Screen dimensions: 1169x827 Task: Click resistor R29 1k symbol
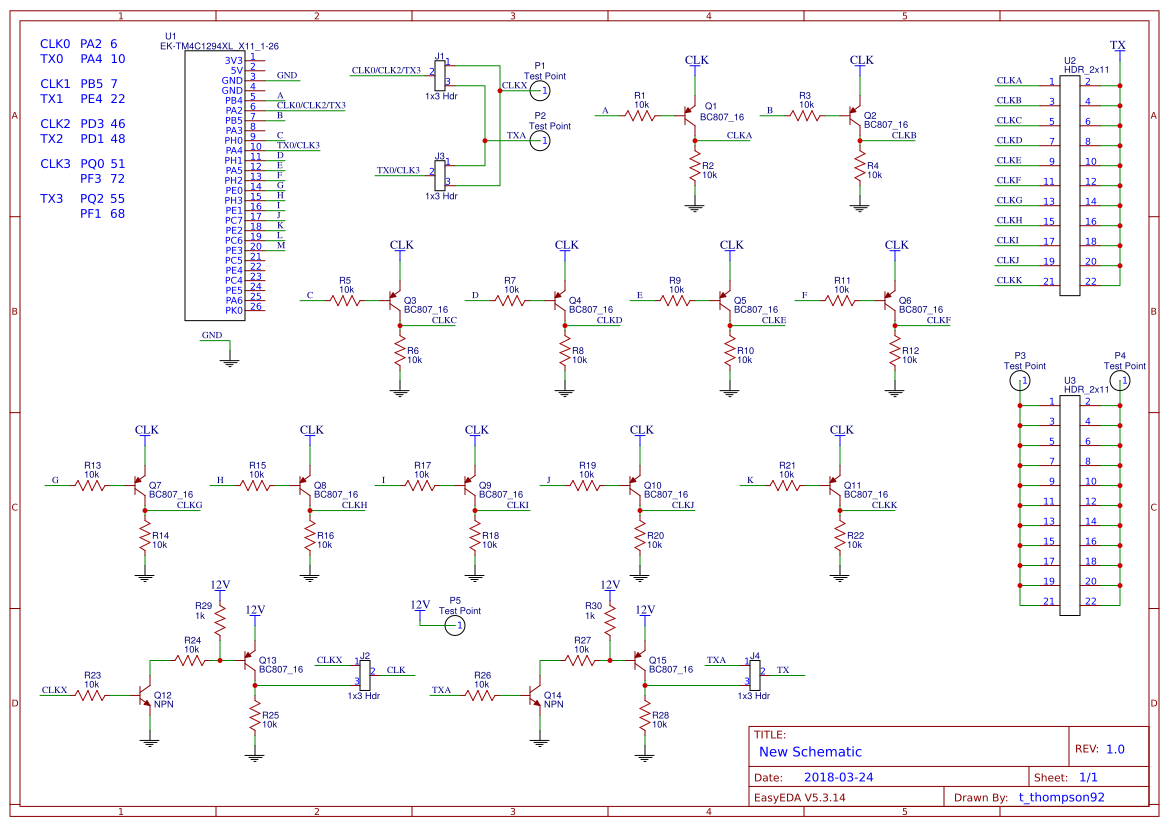(x=220, y=621)
